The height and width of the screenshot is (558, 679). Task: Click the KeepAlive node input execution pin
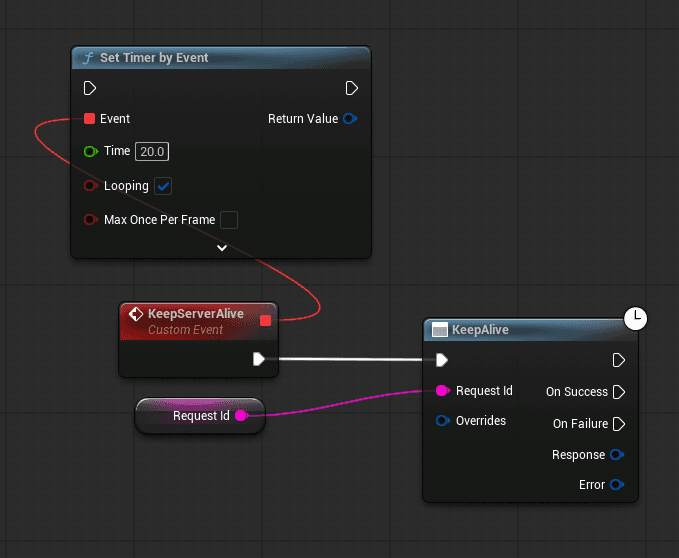442,360
